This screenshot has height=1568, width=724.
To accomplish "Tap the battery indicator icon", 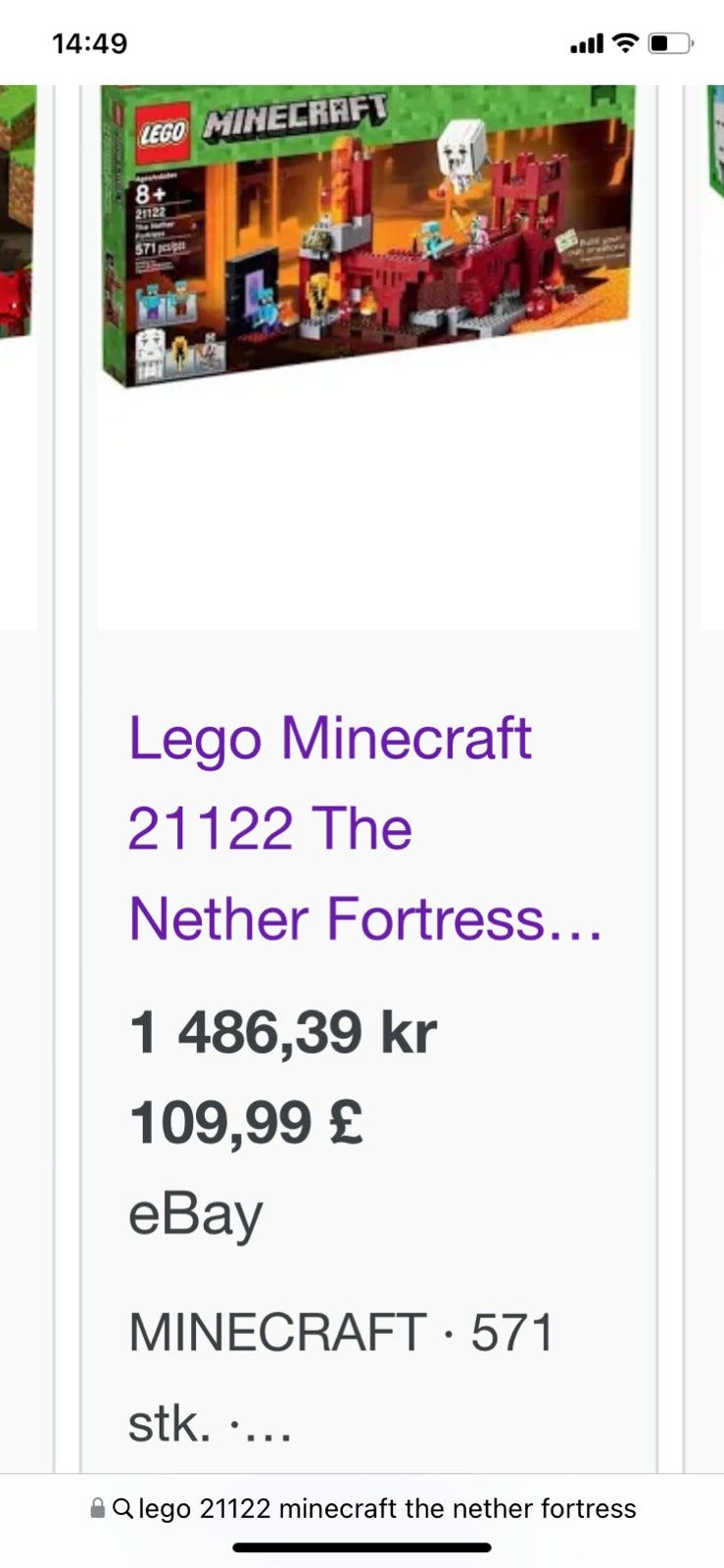I will pos(671,43).
